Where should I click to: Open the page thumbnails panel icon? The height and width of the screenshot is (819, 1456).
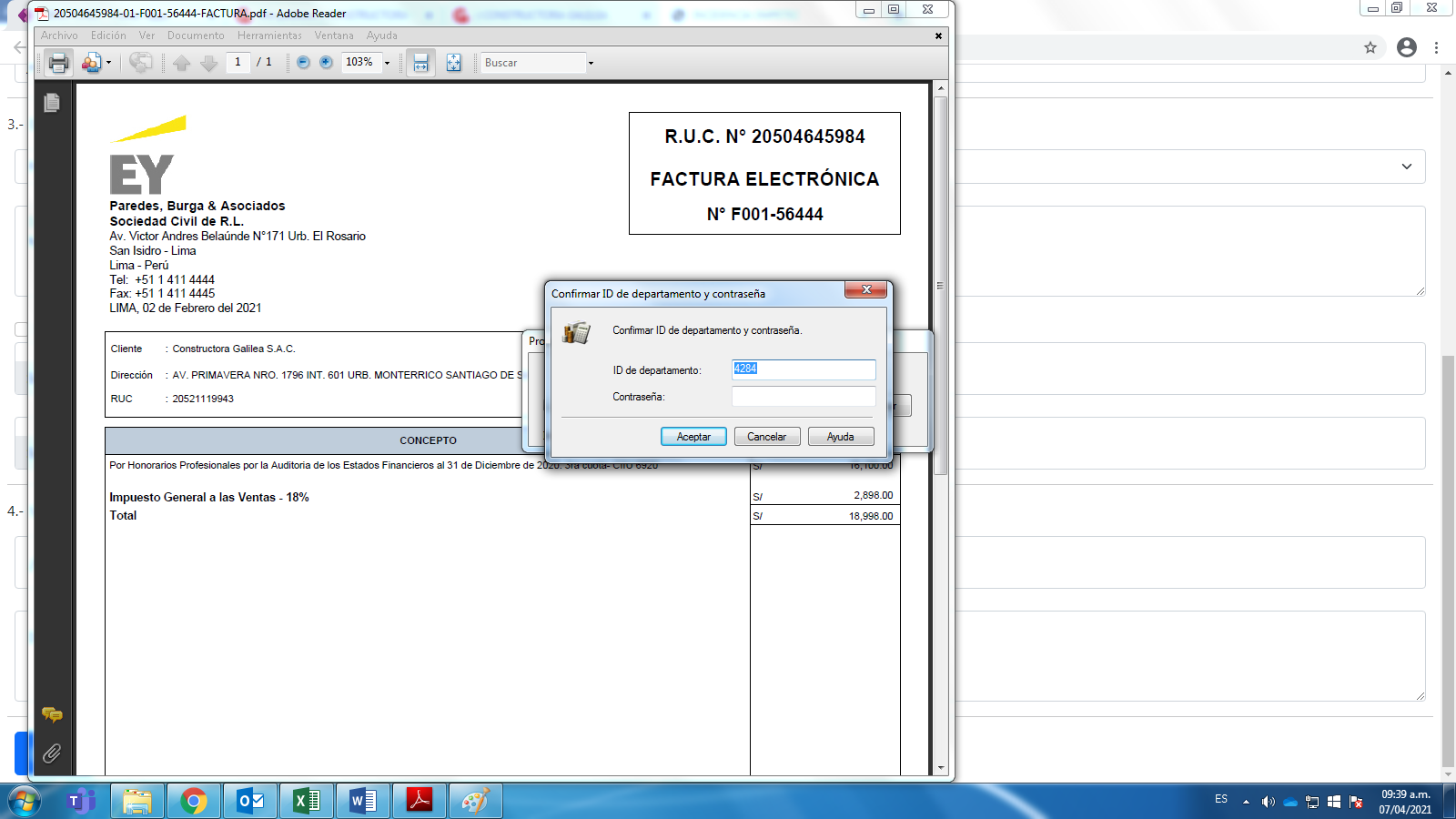point(52,103)
